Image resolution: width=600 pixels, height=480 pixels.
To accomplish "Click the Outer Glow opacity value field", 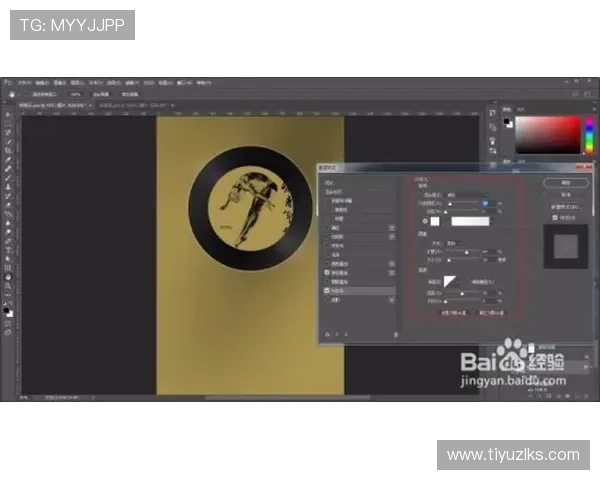I will (x=489, y=203).
